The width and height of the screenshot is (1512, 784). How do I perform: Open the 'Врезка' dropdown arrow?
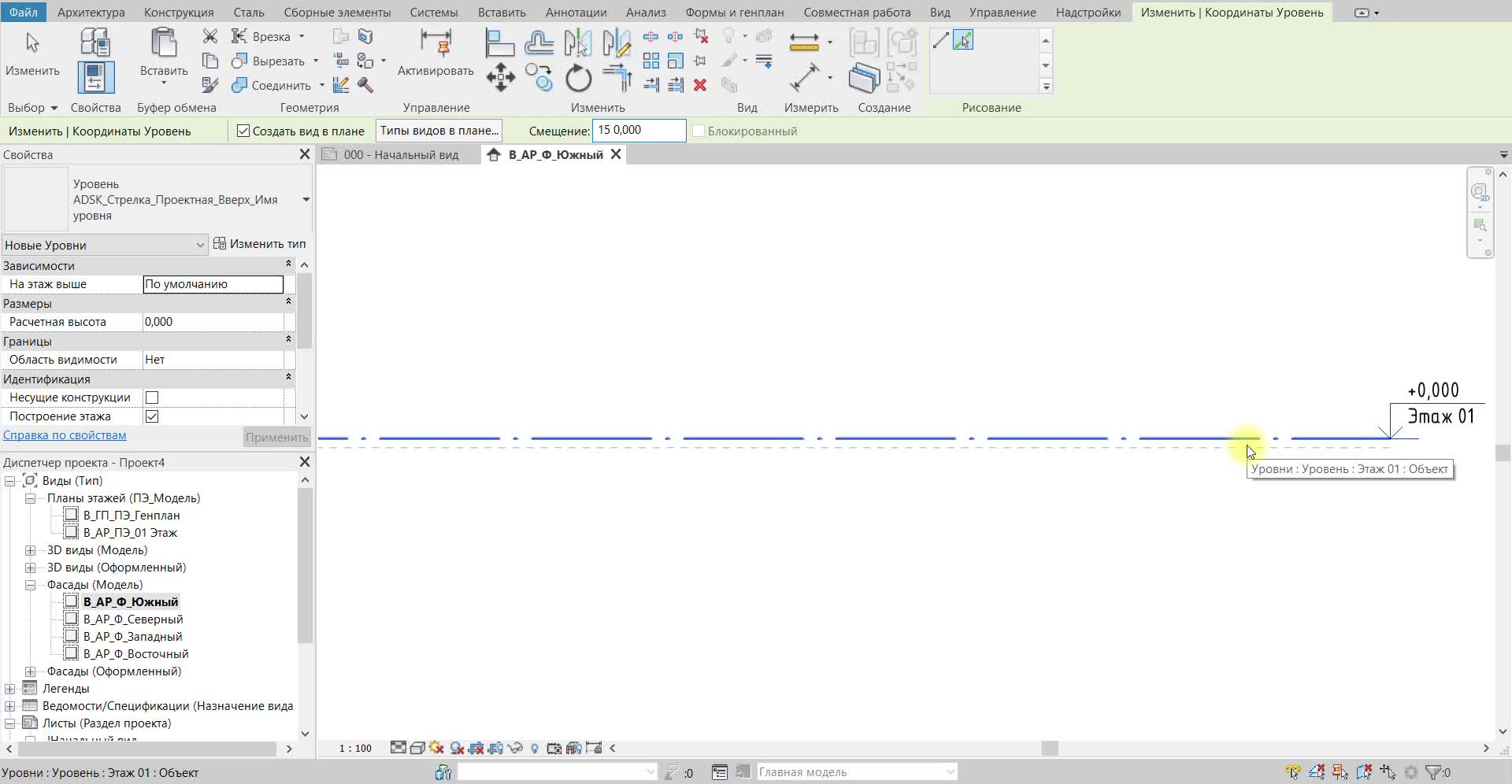pos(302,36)
